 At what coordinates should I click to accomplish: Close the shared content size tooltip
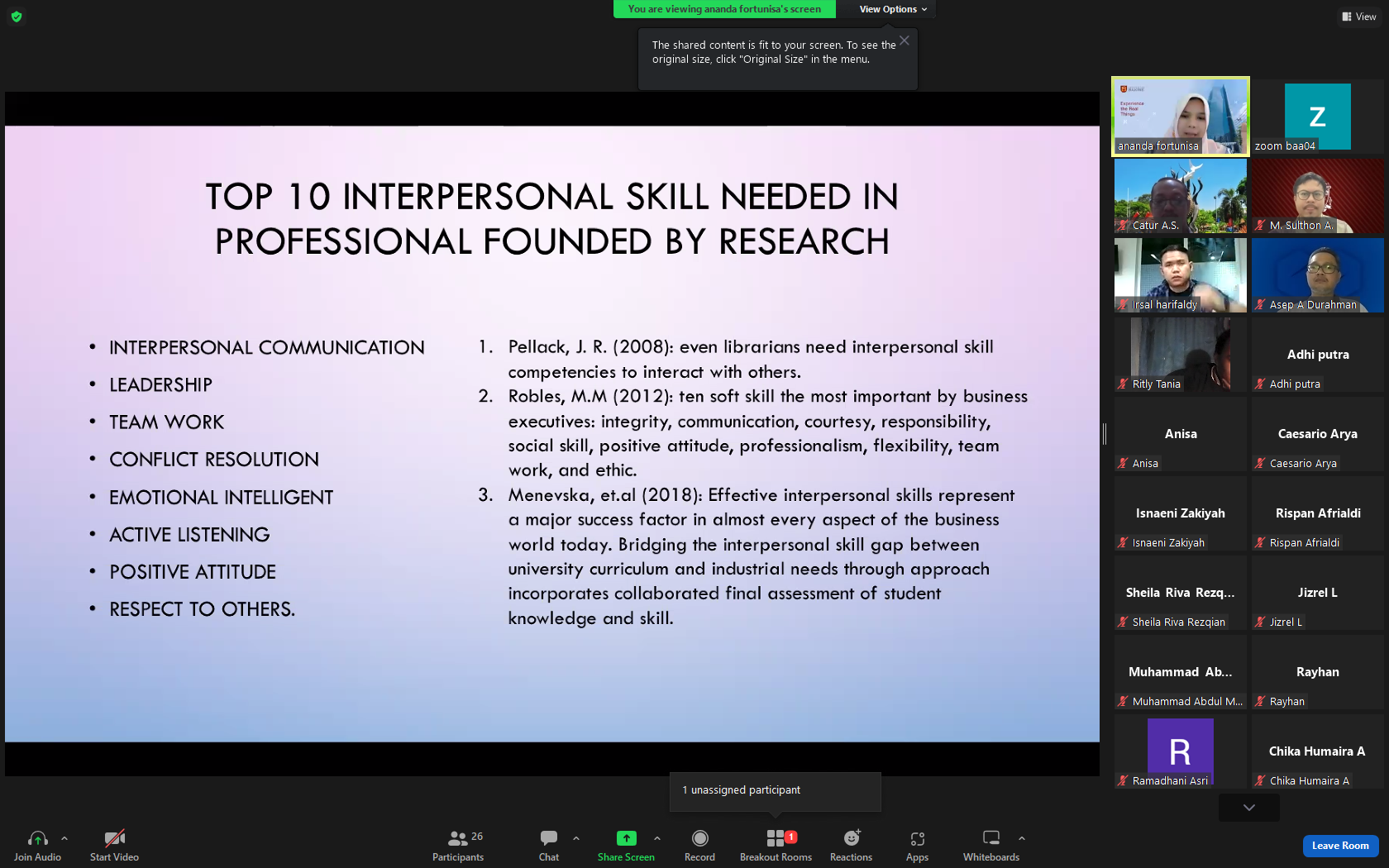coord(905,41)
